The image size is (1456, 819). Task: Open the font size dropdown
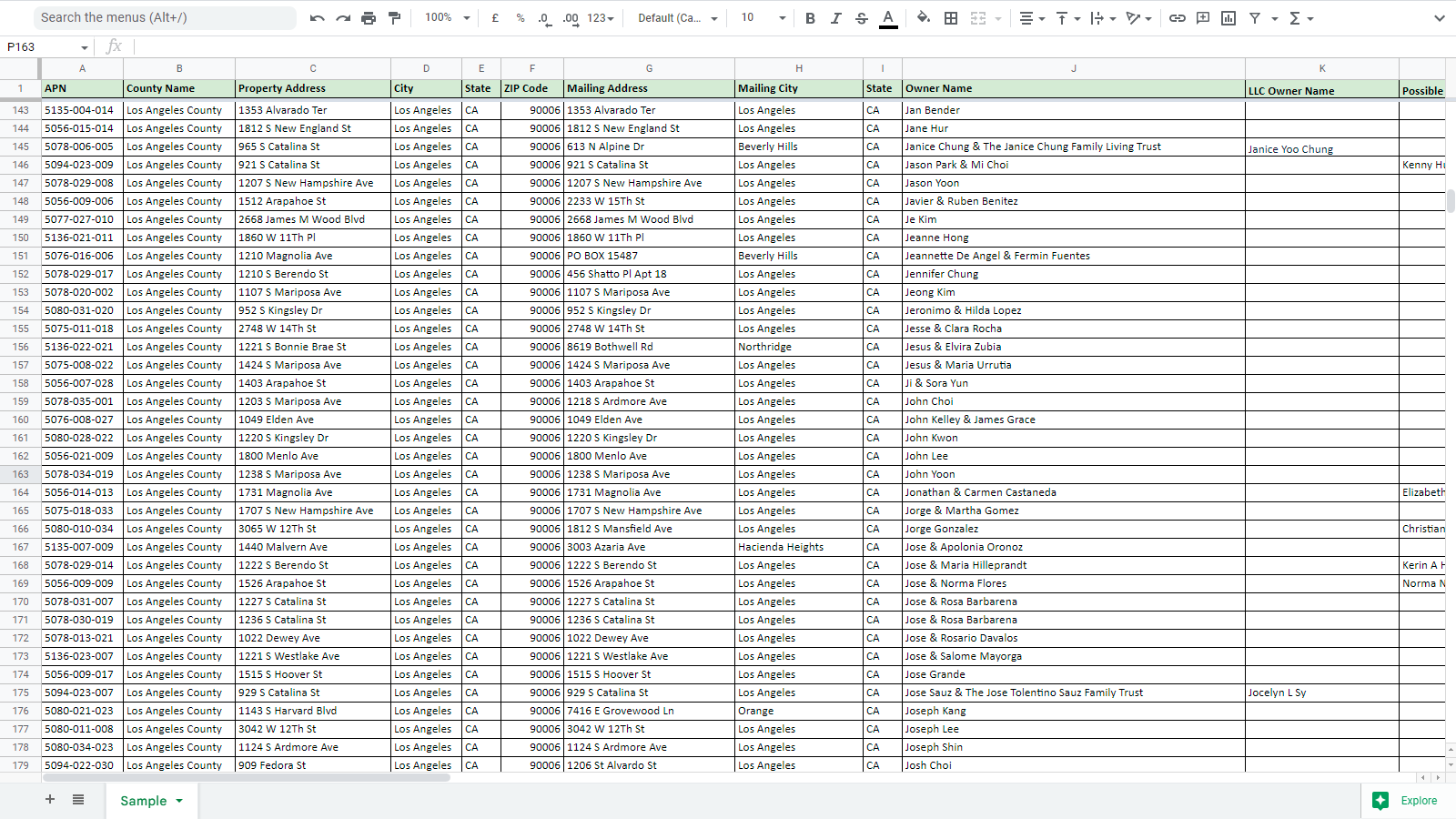[763, 18]
